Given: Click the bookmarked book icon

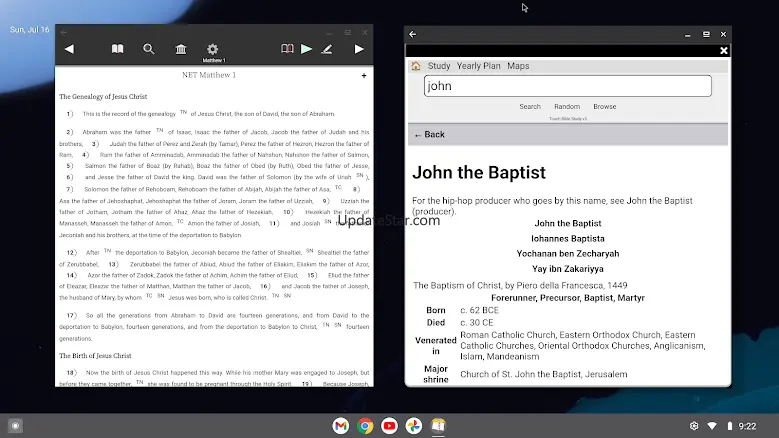Looking at the screenshot, I should tap(287, 49).
